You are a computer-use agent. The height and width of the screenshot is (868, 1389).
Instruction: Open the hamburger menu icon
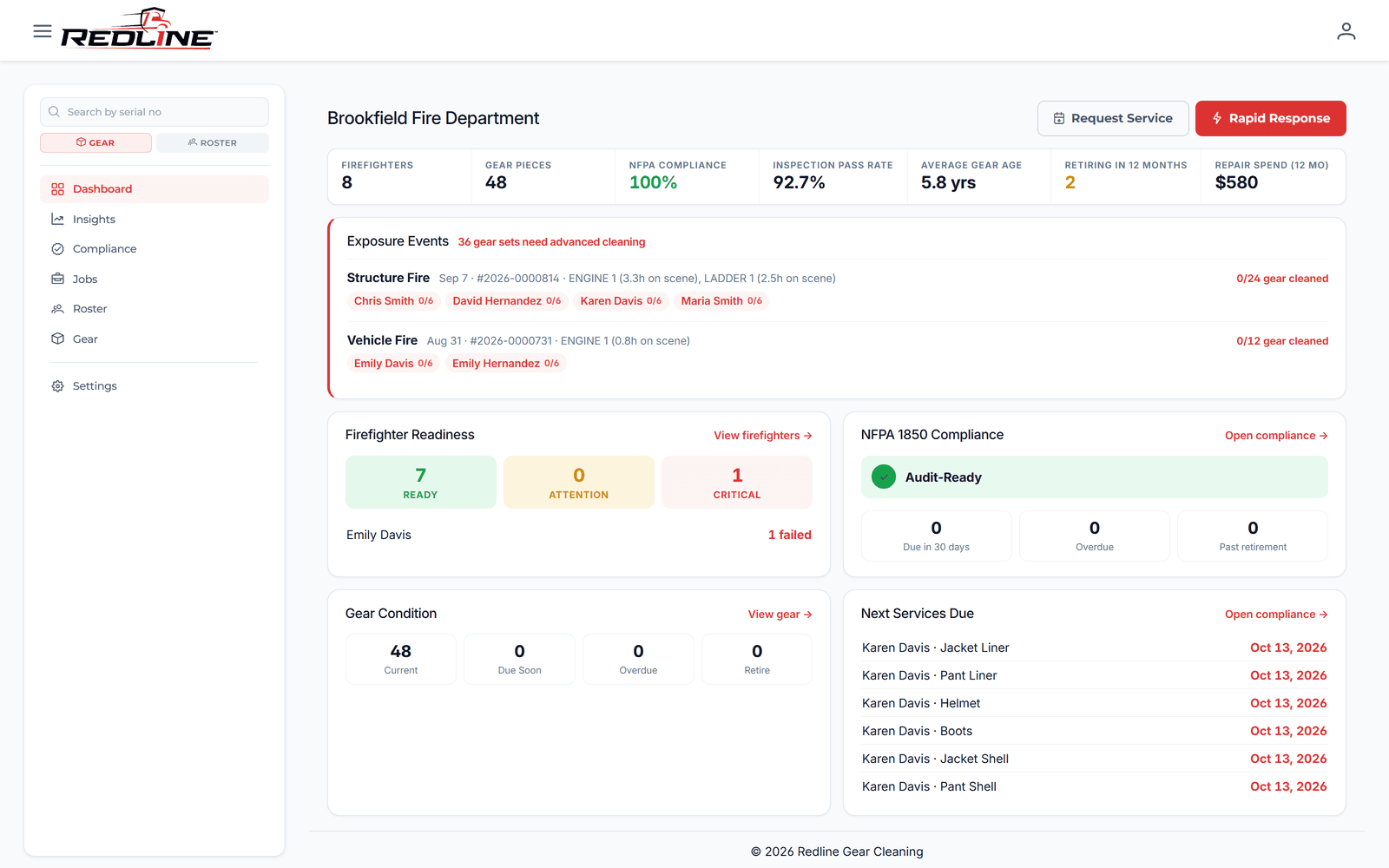(43, 31)
